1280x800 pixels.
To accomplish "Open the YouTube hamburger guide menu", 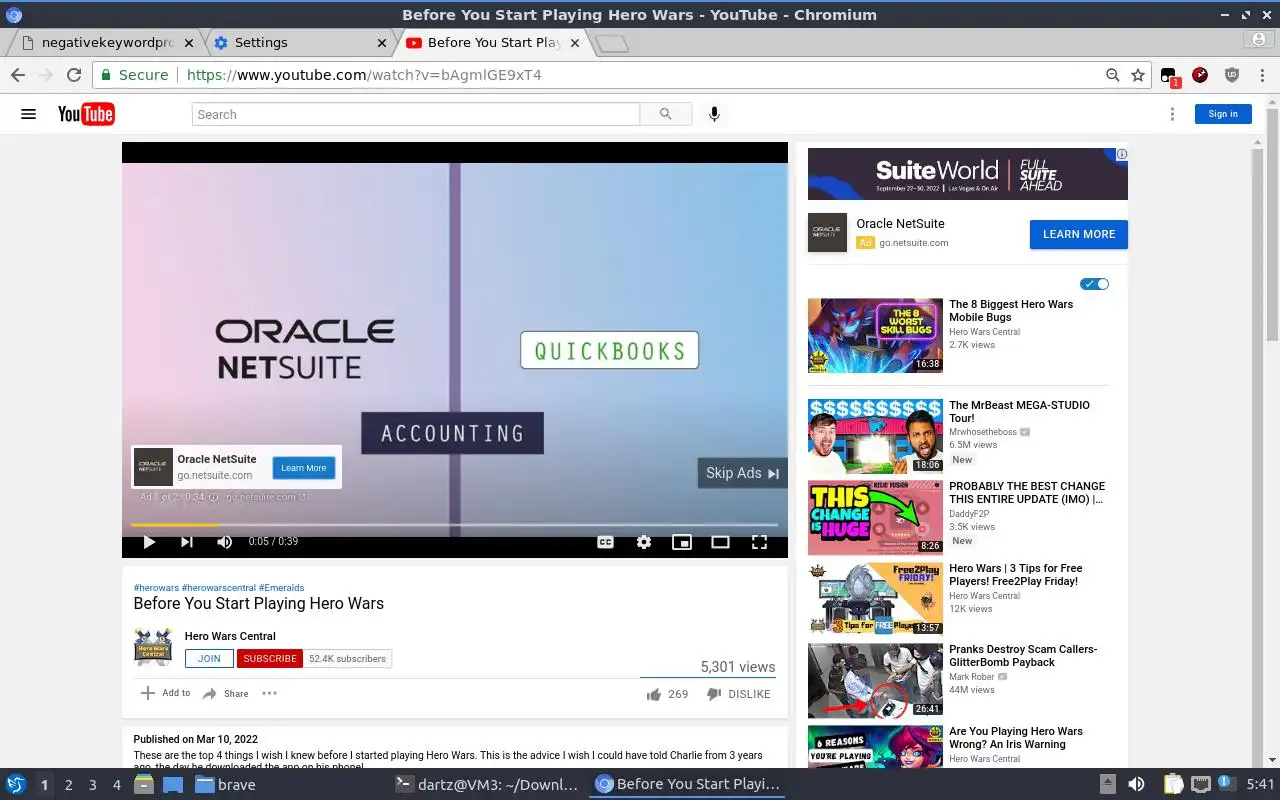I will coord(28,114).
